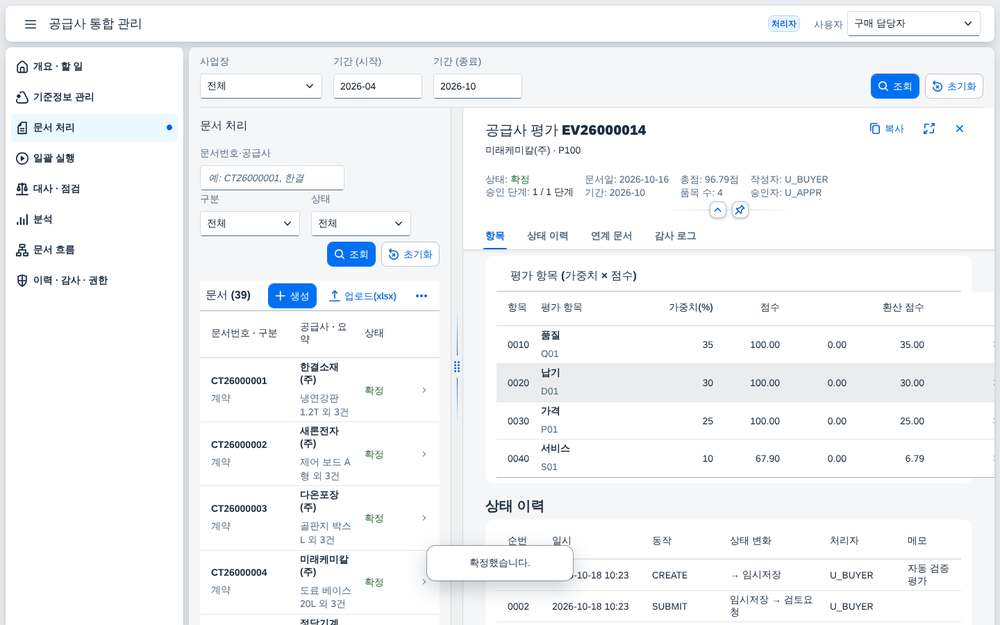Open 일괄 실행 sidebar item
Image resolution: width=1000 pixels, height=625 pixels.
[94, 158]
